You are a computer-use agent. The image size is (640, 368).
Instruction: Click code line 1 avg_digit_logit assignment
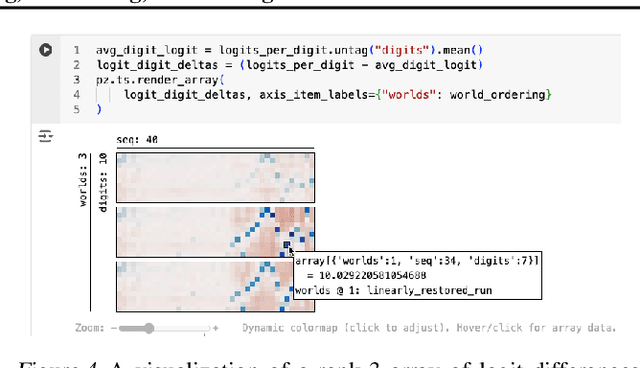(289, 50)
